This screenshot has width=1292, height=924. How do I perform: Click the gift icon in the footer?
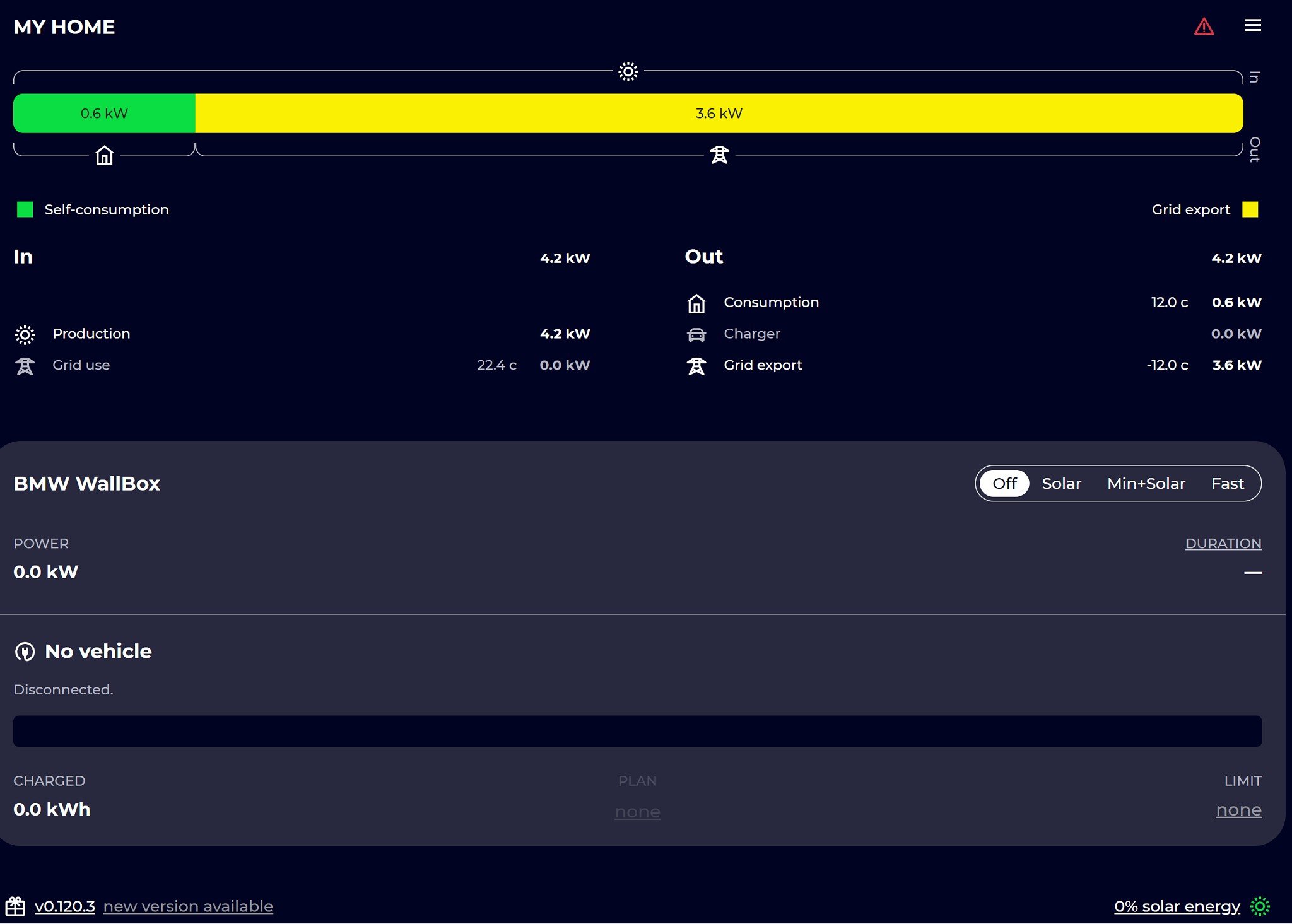[15, 906]
